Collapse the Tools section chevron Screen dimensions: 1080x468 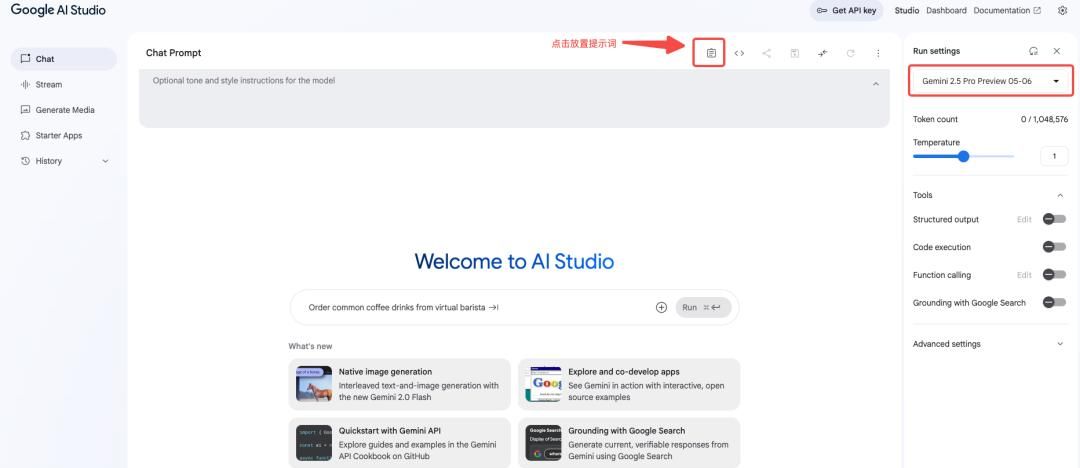coord(1059,195)
